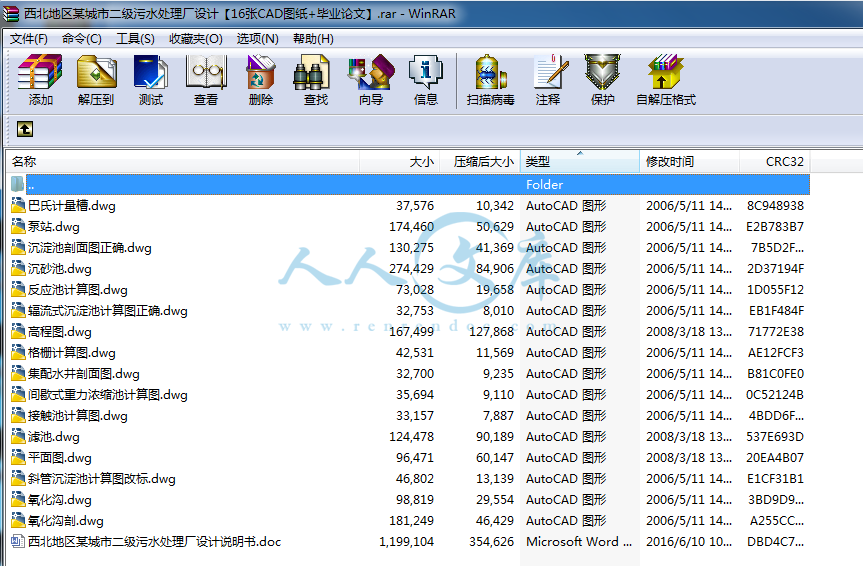Open the 命令(C) menu
Image resolution: width=863 pixels, height=566 pixels.
click(81, 39)
